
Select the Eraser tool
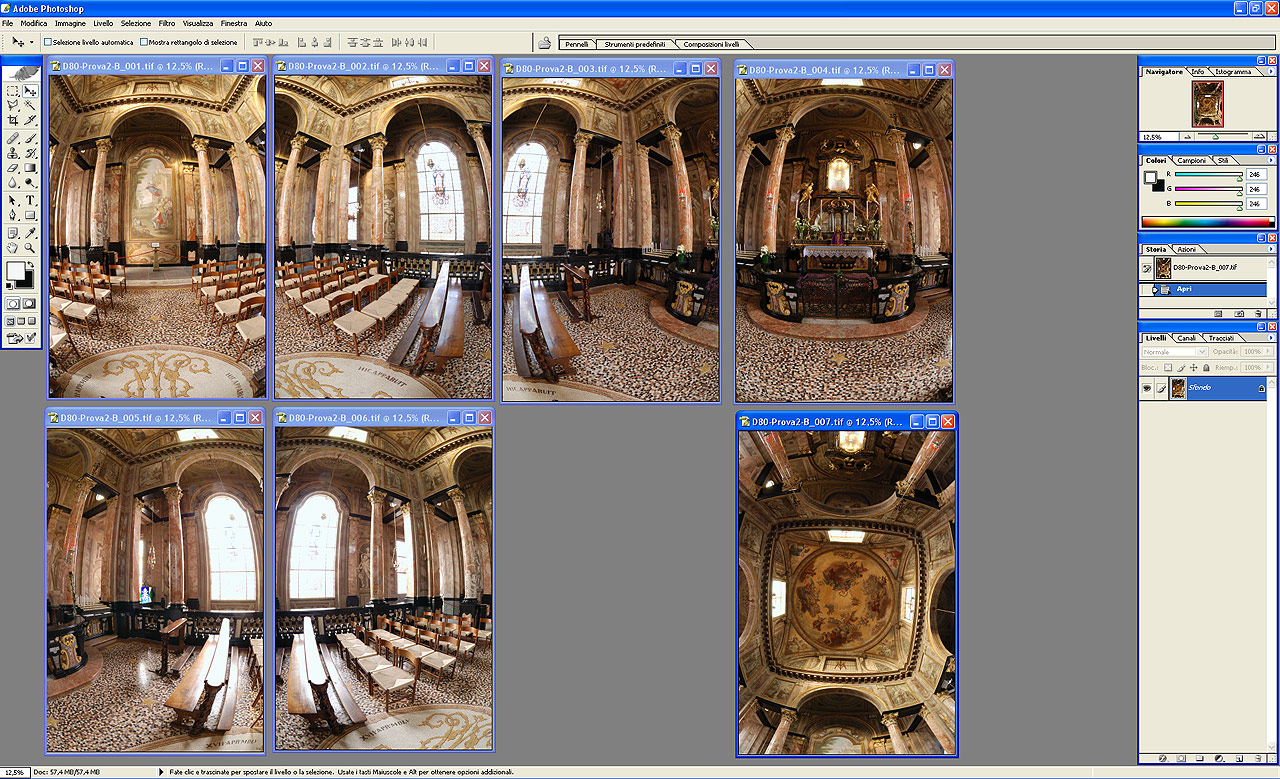pyautogui.click(x=13, y=167)
